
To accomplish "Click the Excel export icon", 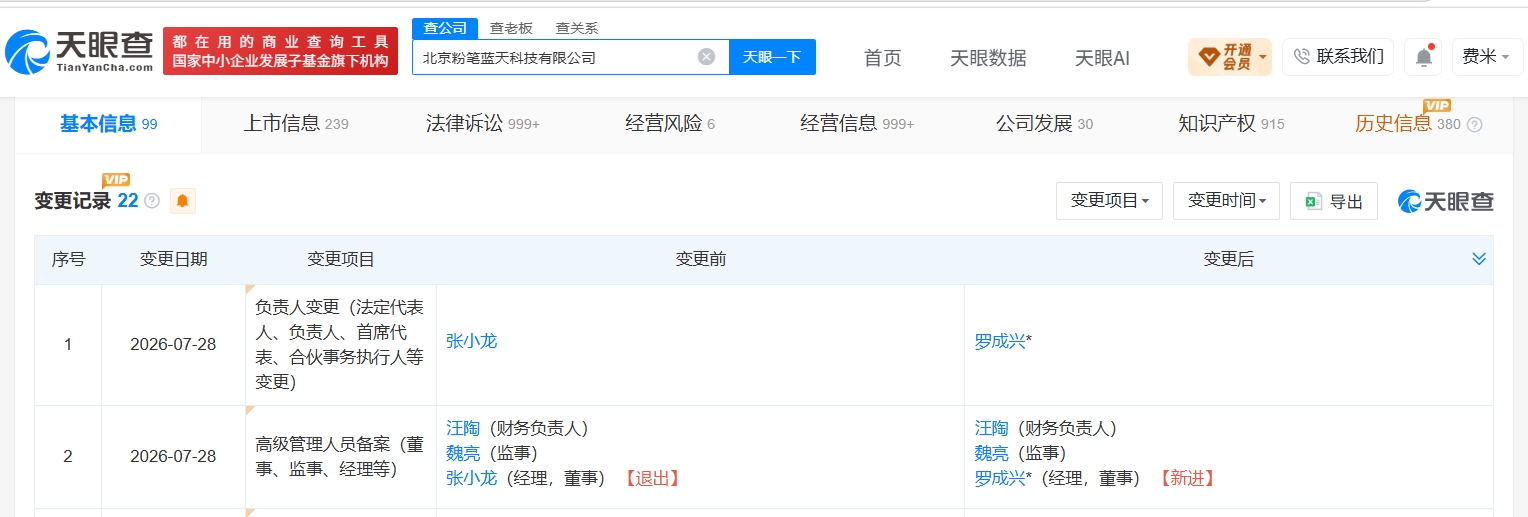I will click(x=1313, y=201).
